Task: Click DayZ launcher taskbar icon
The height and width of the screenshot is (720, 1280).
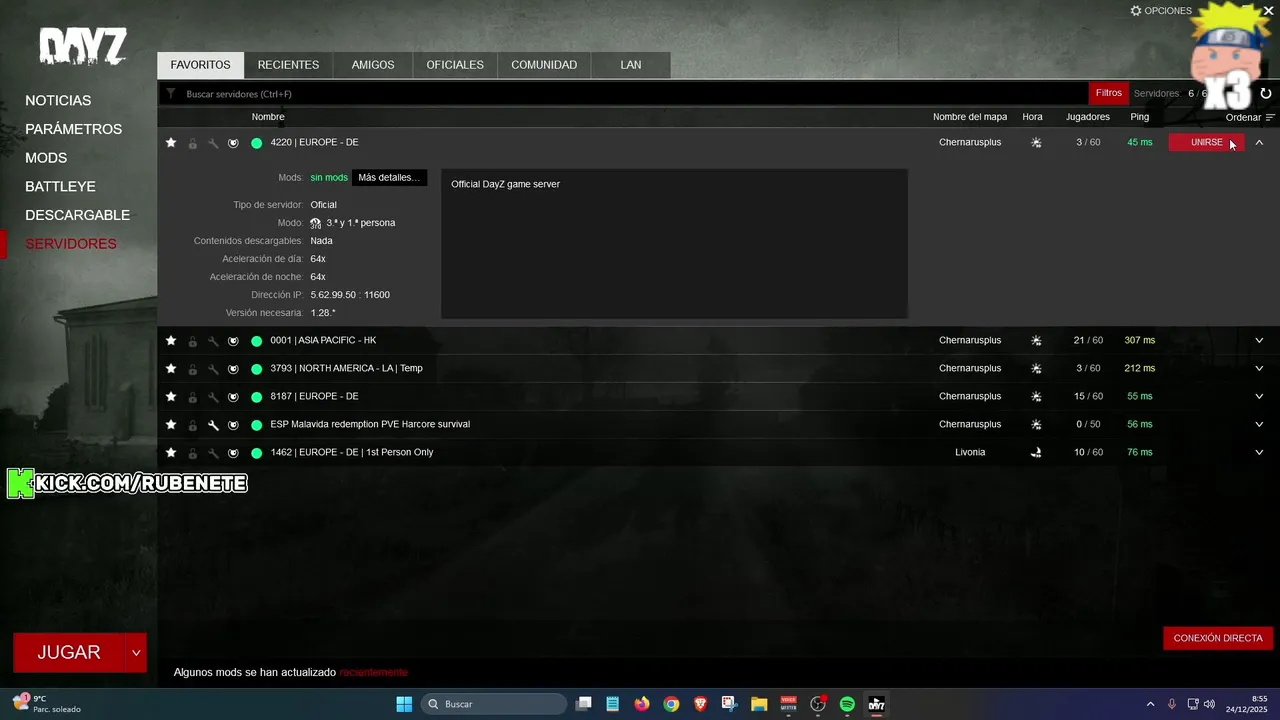Action: (876, 704)
